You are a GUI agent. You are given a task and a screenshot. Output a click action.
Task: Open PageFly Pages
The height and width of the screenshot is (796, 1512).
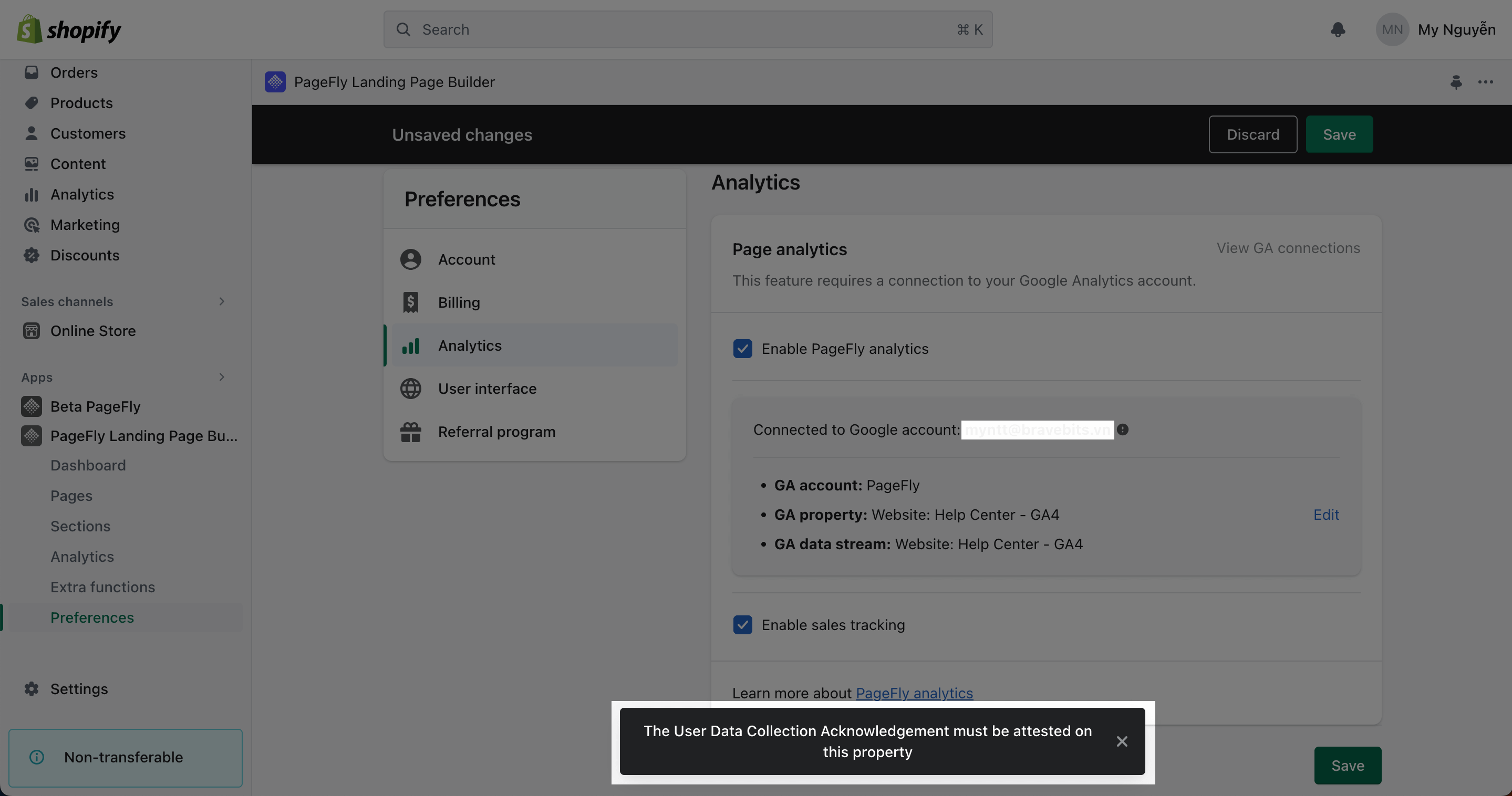pos(71,496)
